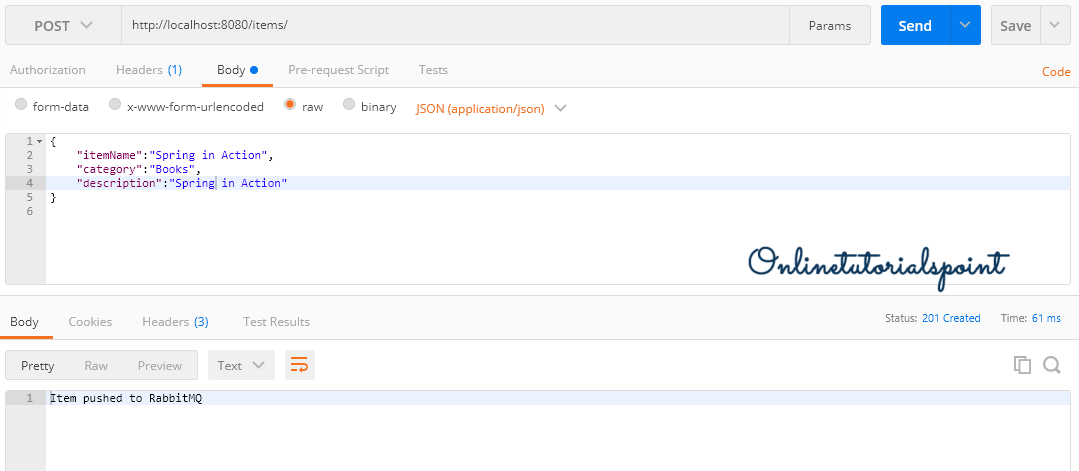Click the wrap lines icon in response toolbar

pos(299,365)
